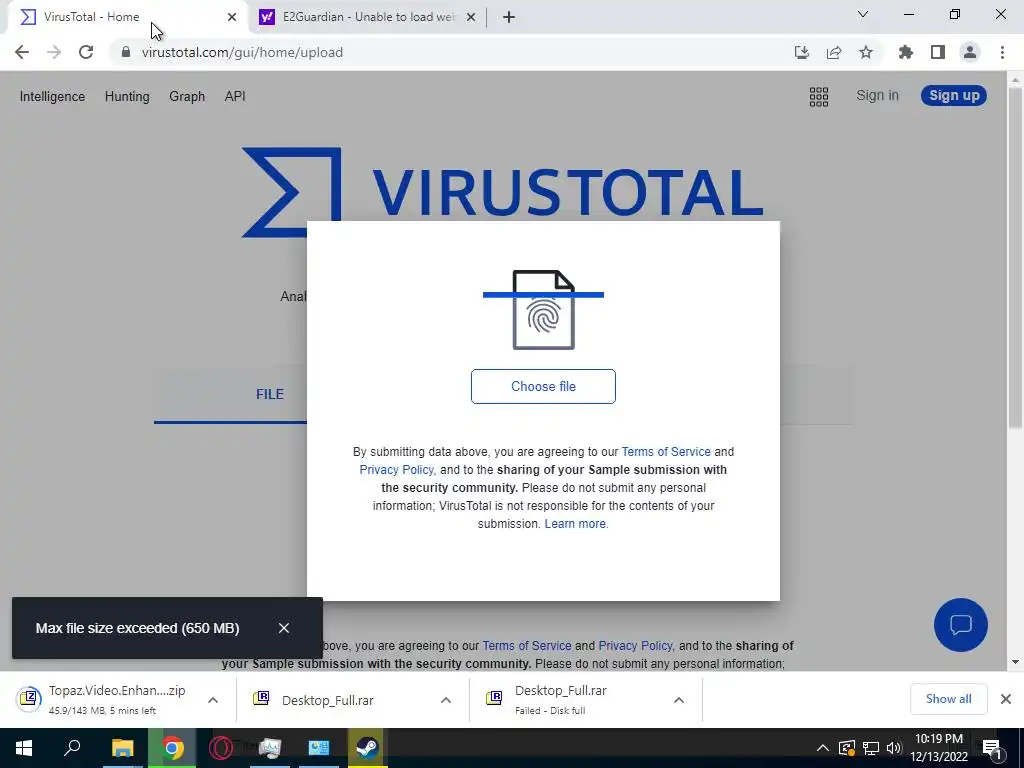Open the Chrome tab search chevron
The image size is (1024, 768).
(863, 14)
